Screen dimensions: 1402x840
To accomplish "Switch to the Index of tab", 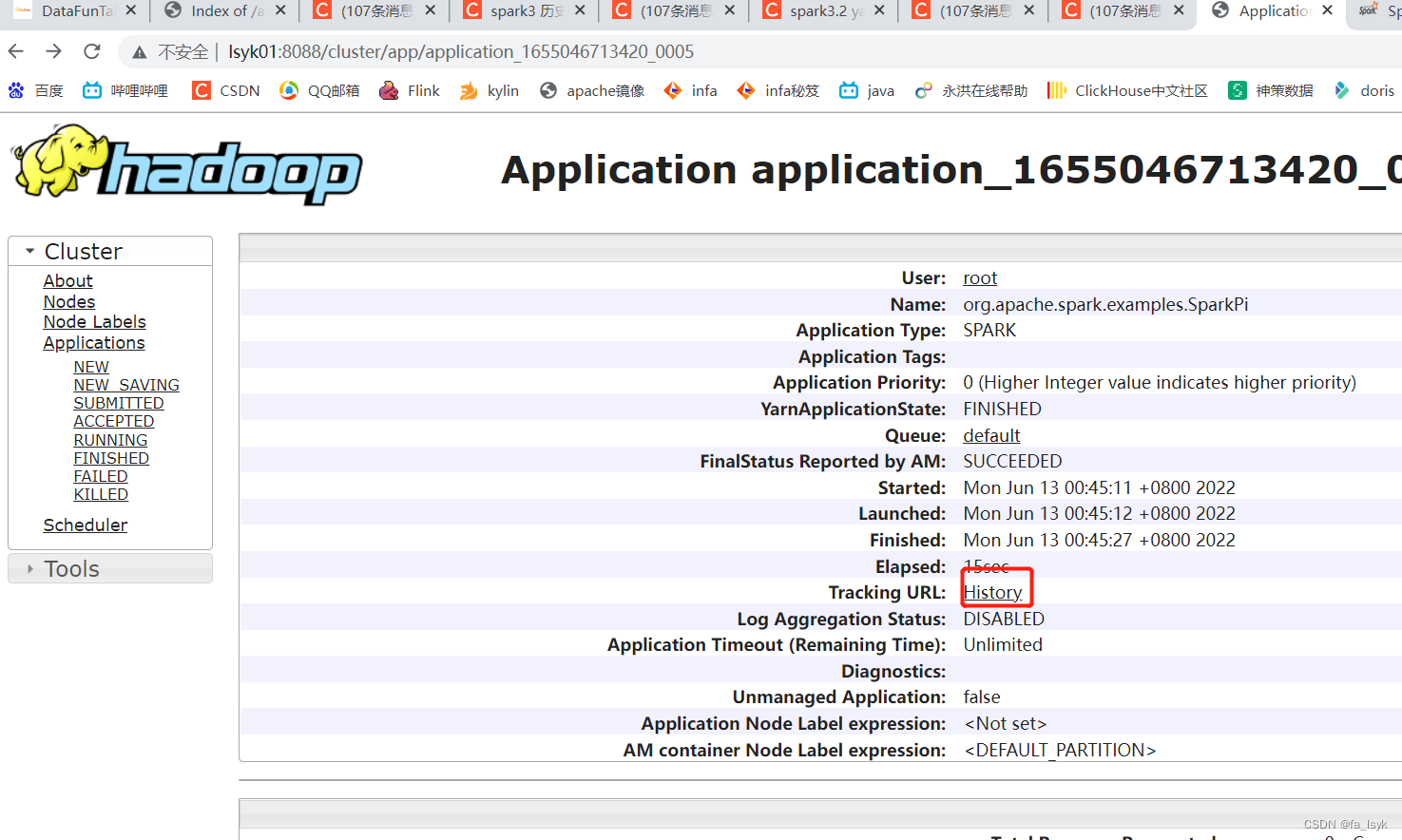I will pos(226,10).
